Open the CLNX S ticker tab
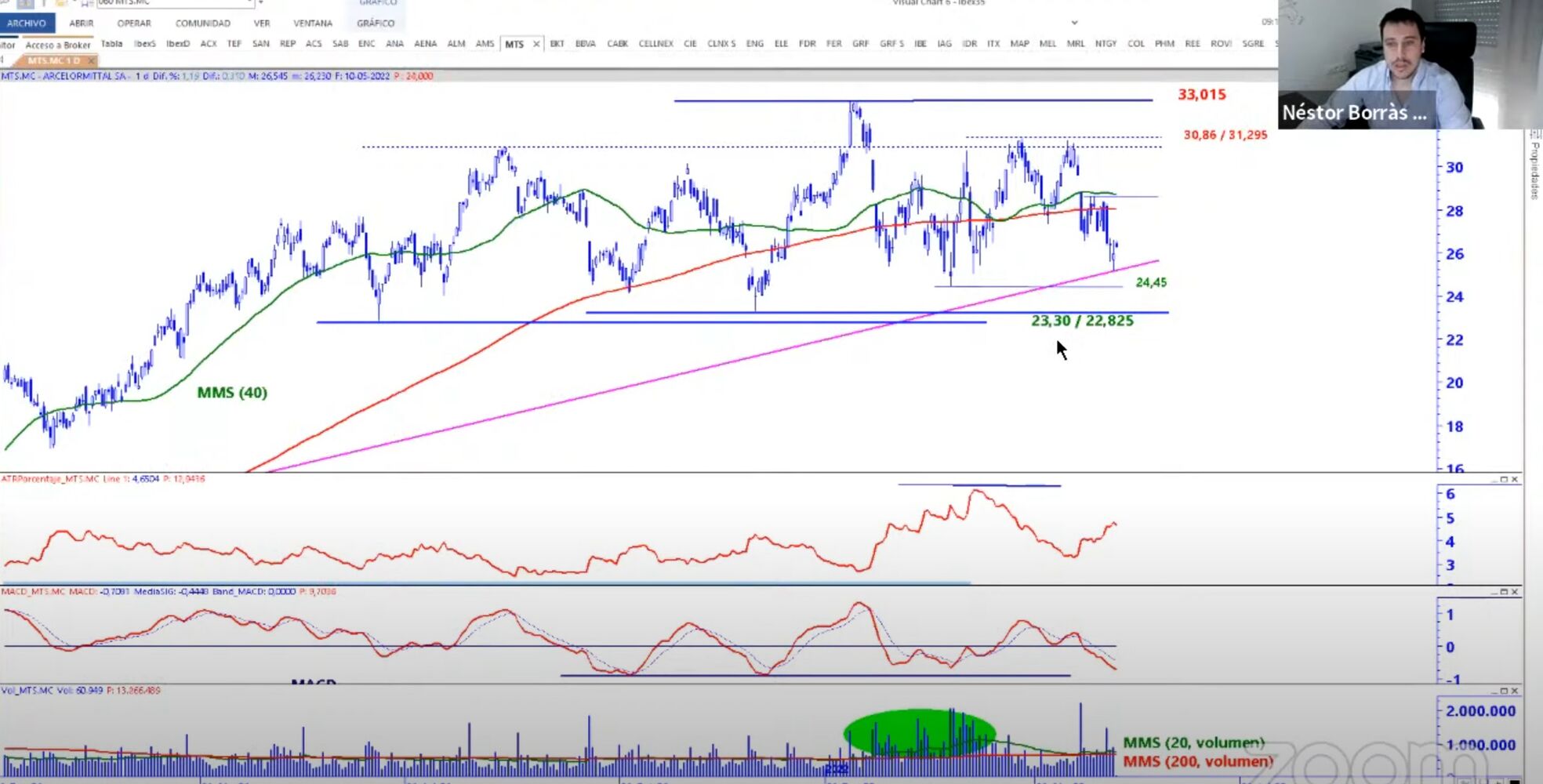This screenshot has width=1543, height=784. [x=721, y=44]
